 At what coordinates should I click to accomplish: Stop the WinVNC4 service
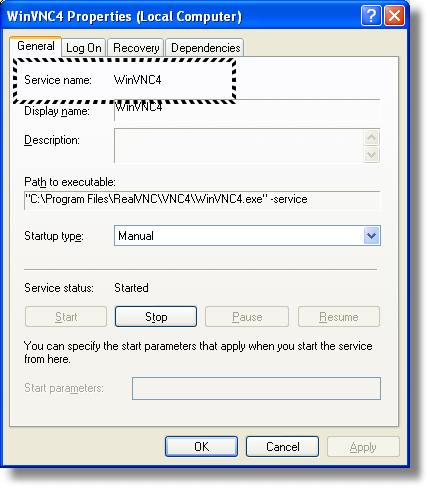point(156,317)
